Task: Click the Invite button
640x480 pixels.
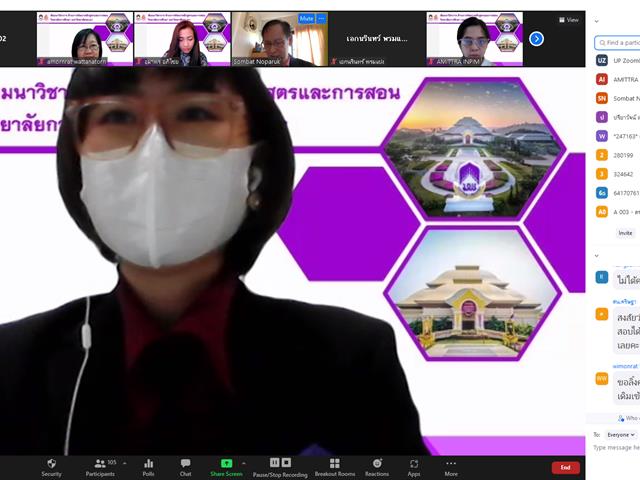Action: [625, 233]
